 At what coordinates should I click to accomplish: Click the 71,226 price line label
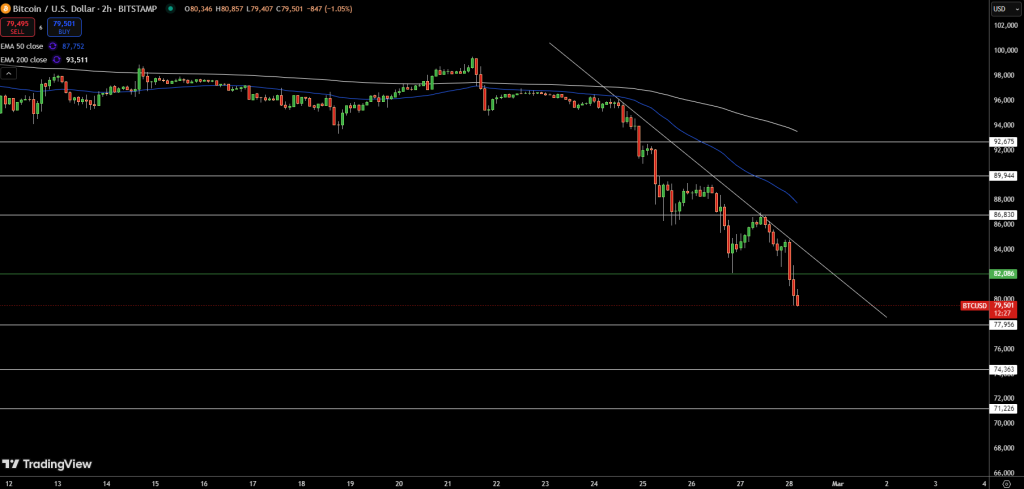(x=1003, y=409)
